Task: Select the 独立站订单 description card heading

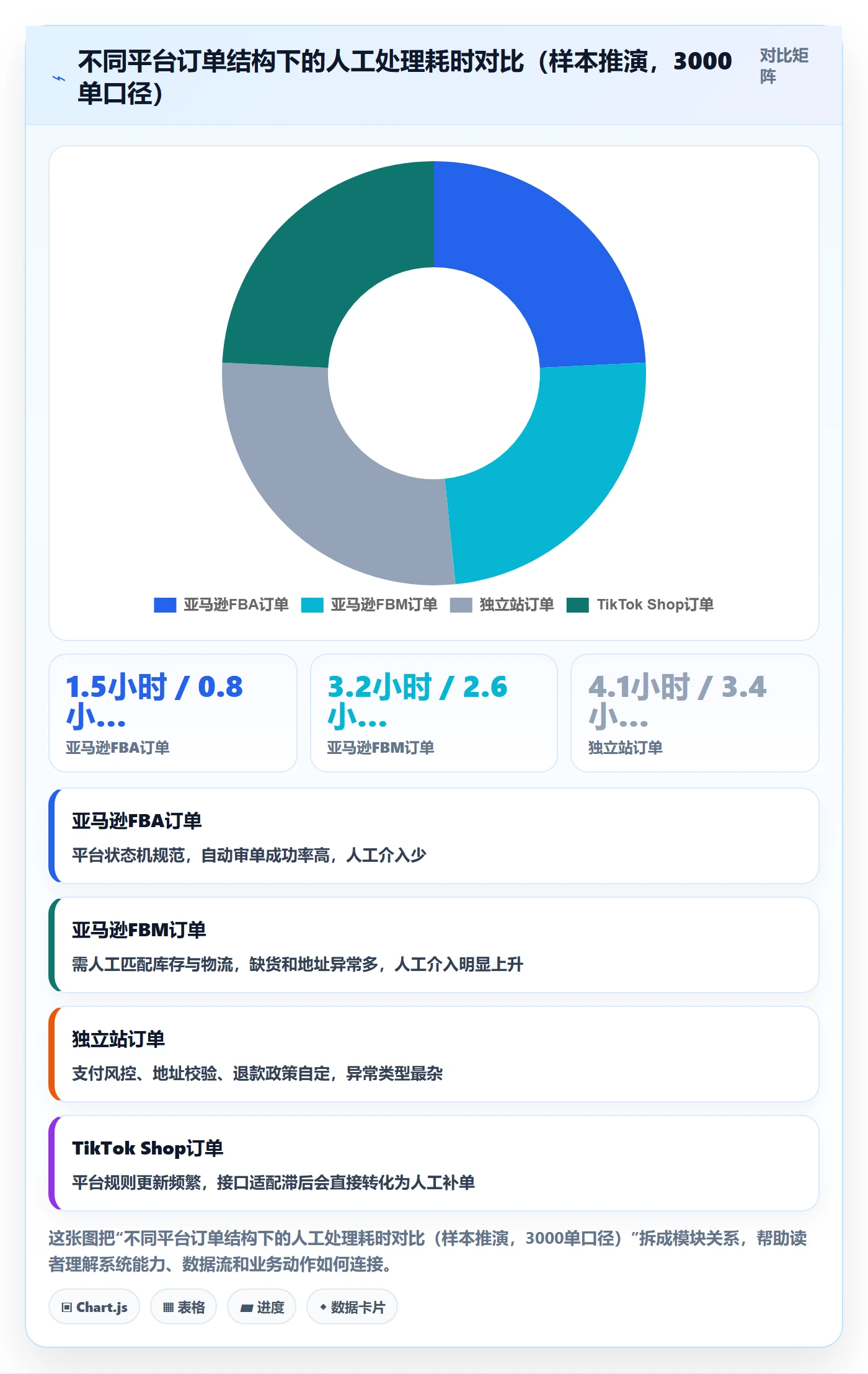Action: [118, 1039]
